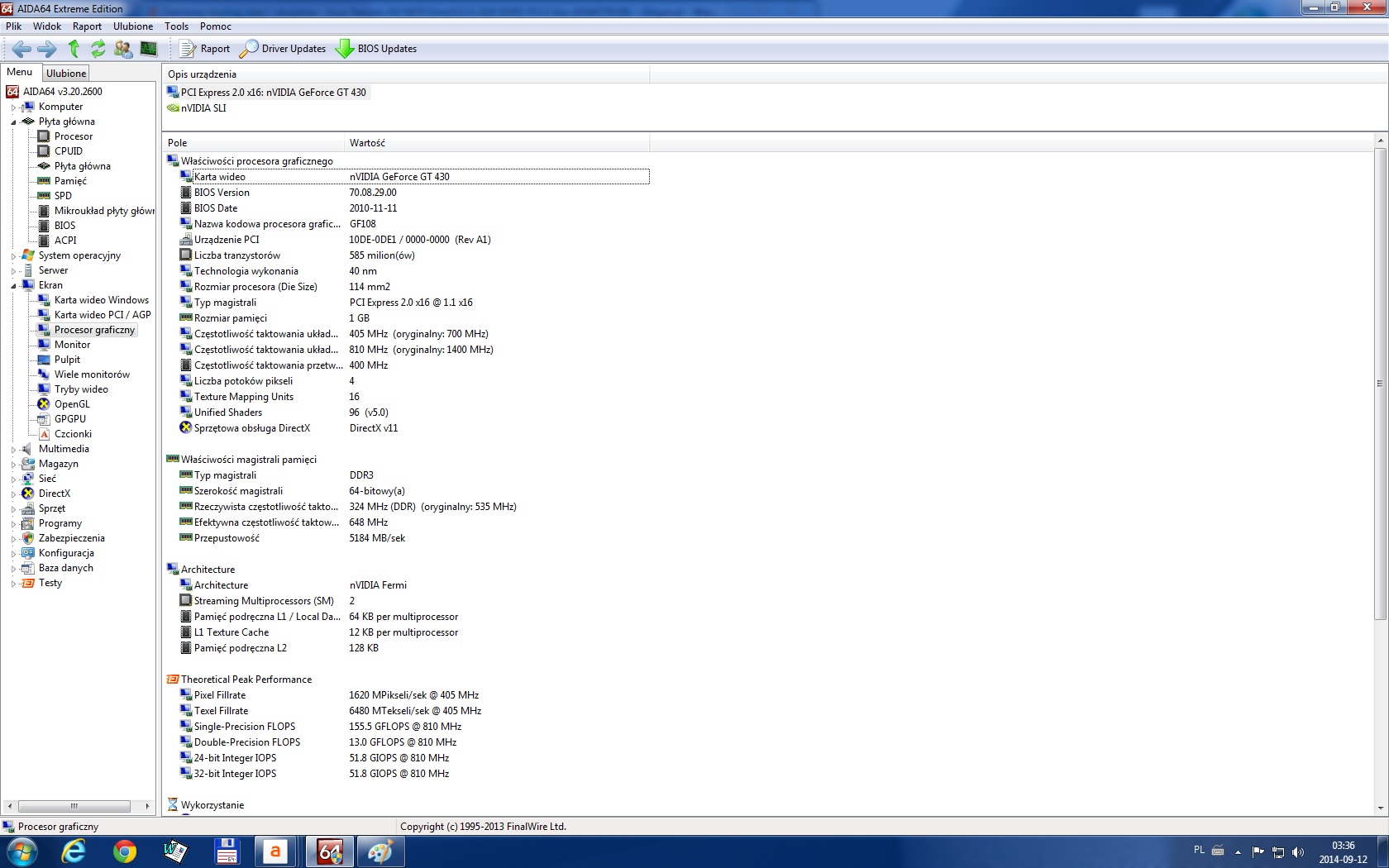Expand the DirectX tree node
Image resolution: width=1389 pixels, height=868 pixels.
click(x=13, y=494)
